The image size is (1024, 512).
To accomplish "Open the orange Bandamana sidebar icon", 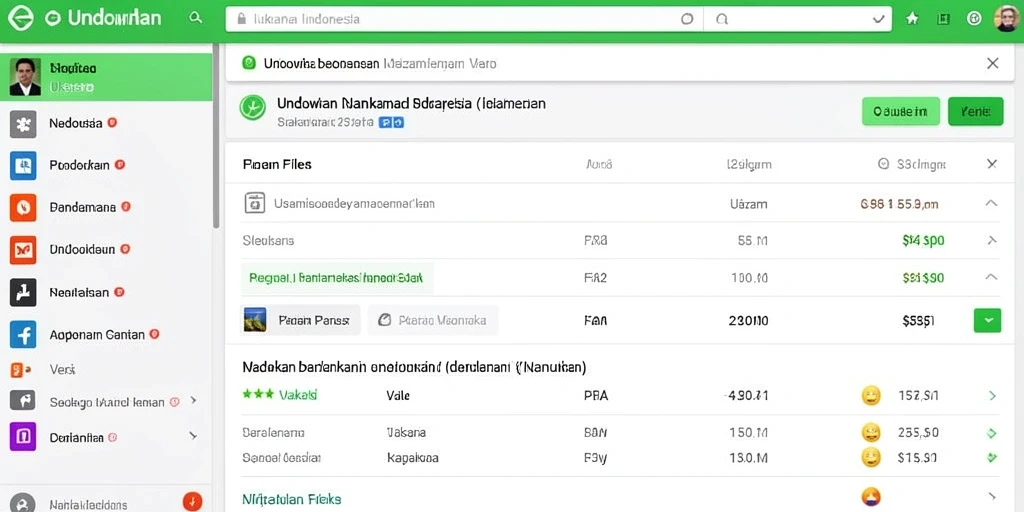I will pos(23,208).
